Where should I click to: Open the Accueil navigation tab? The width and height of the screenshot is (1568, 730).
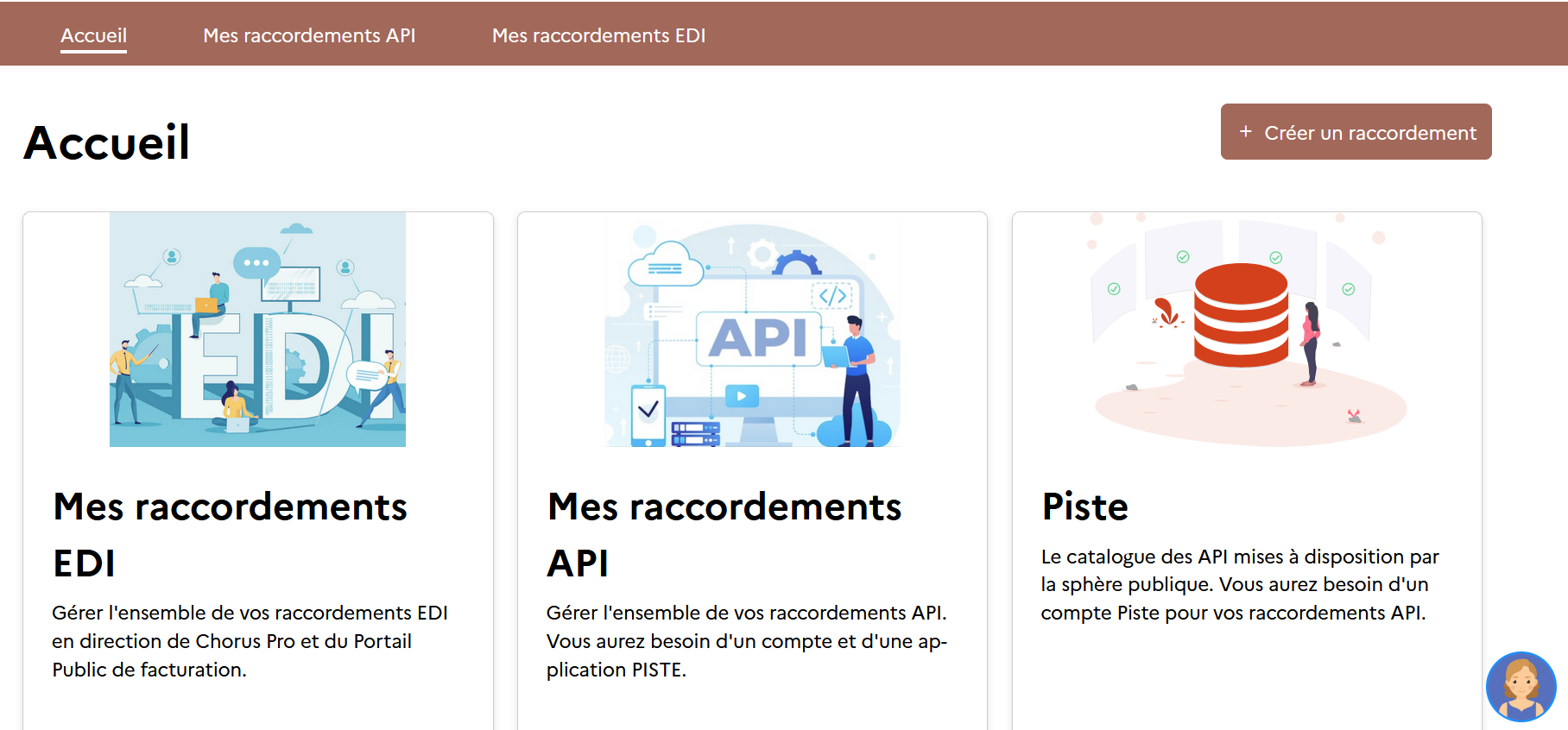[x=93, y=35]
